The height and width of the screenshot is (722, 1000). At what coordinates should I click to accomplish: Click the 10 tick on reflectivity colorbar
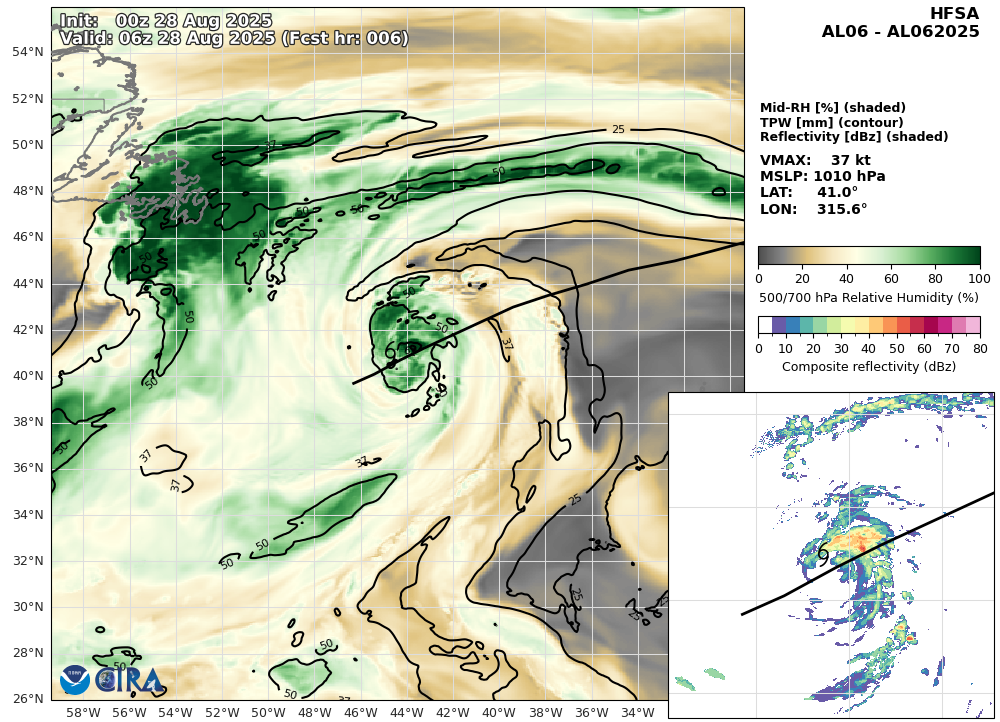click(x=786, y=349)
